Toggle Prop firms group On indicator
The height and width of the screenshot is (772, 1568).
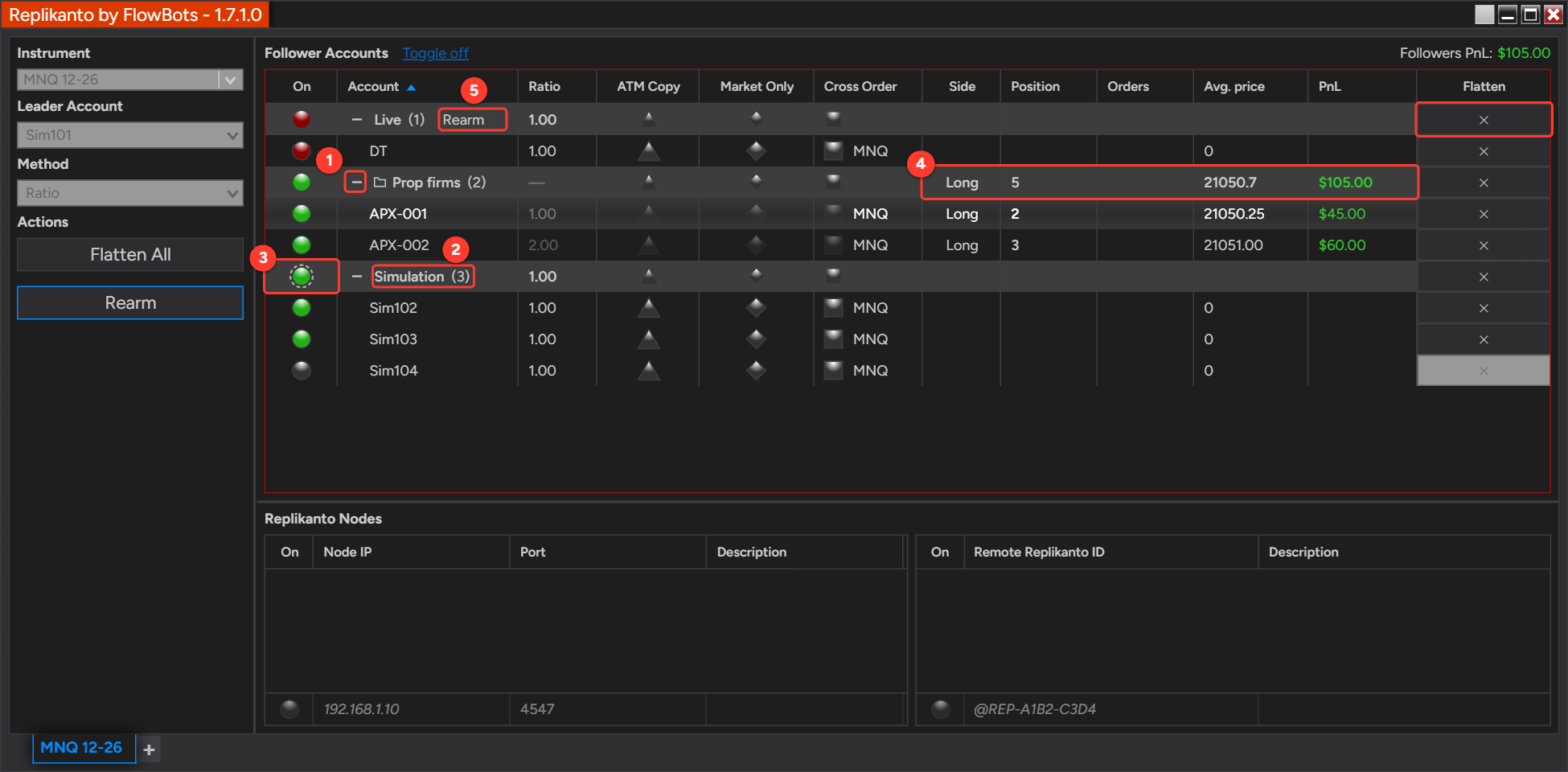[x=302, y=182]
